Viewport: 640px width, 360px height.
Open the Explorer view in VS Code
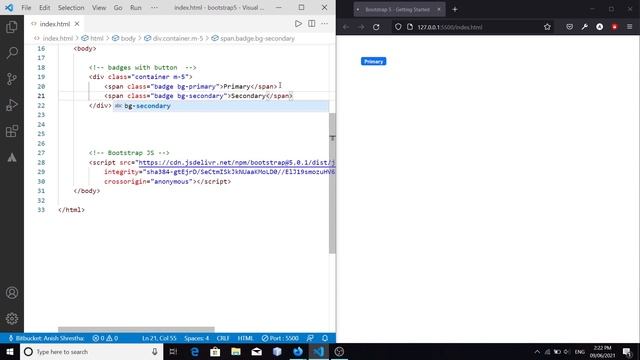[12, 27]
